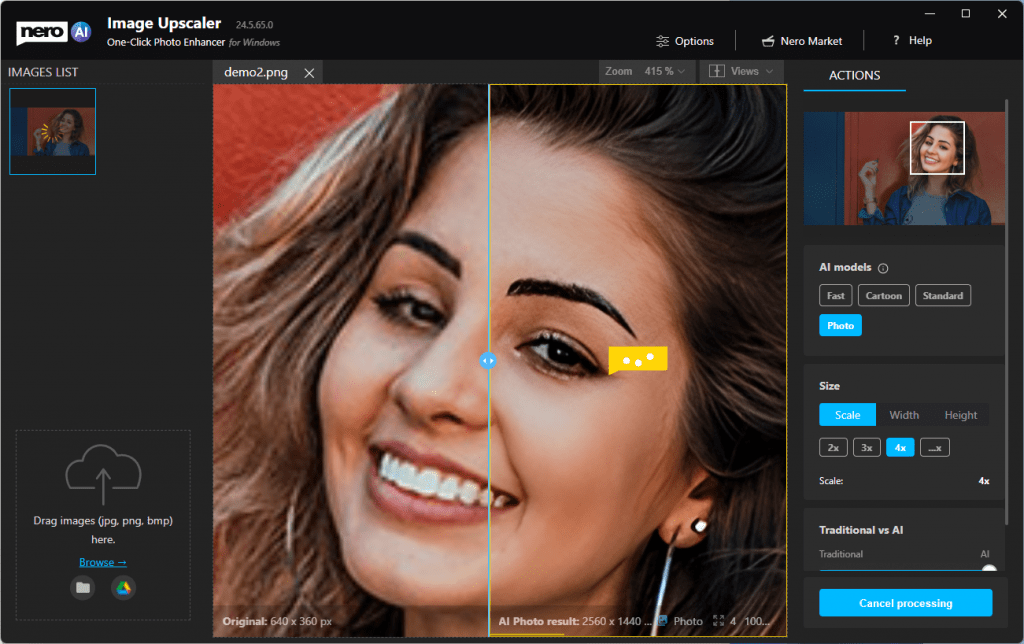
Task: Switch to the Width size tab
Action: click(903, 415)
